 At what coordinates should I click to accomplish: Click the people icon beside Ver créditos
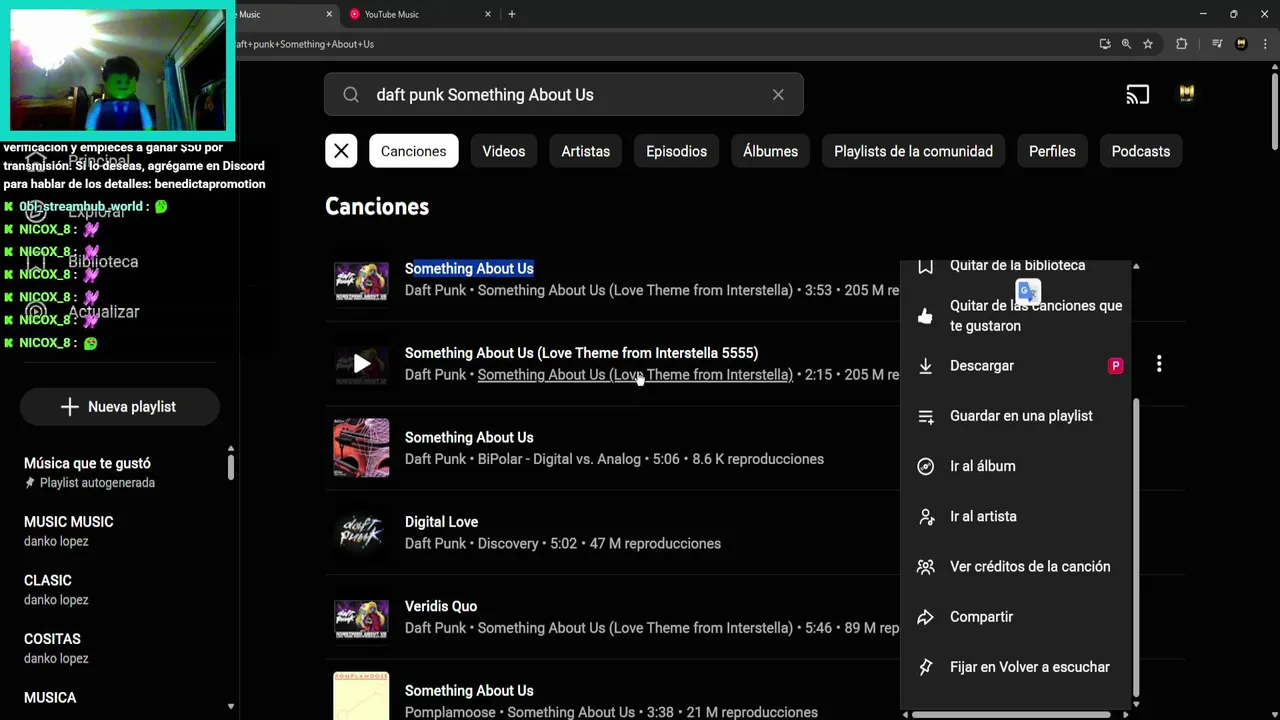[925, 566]
